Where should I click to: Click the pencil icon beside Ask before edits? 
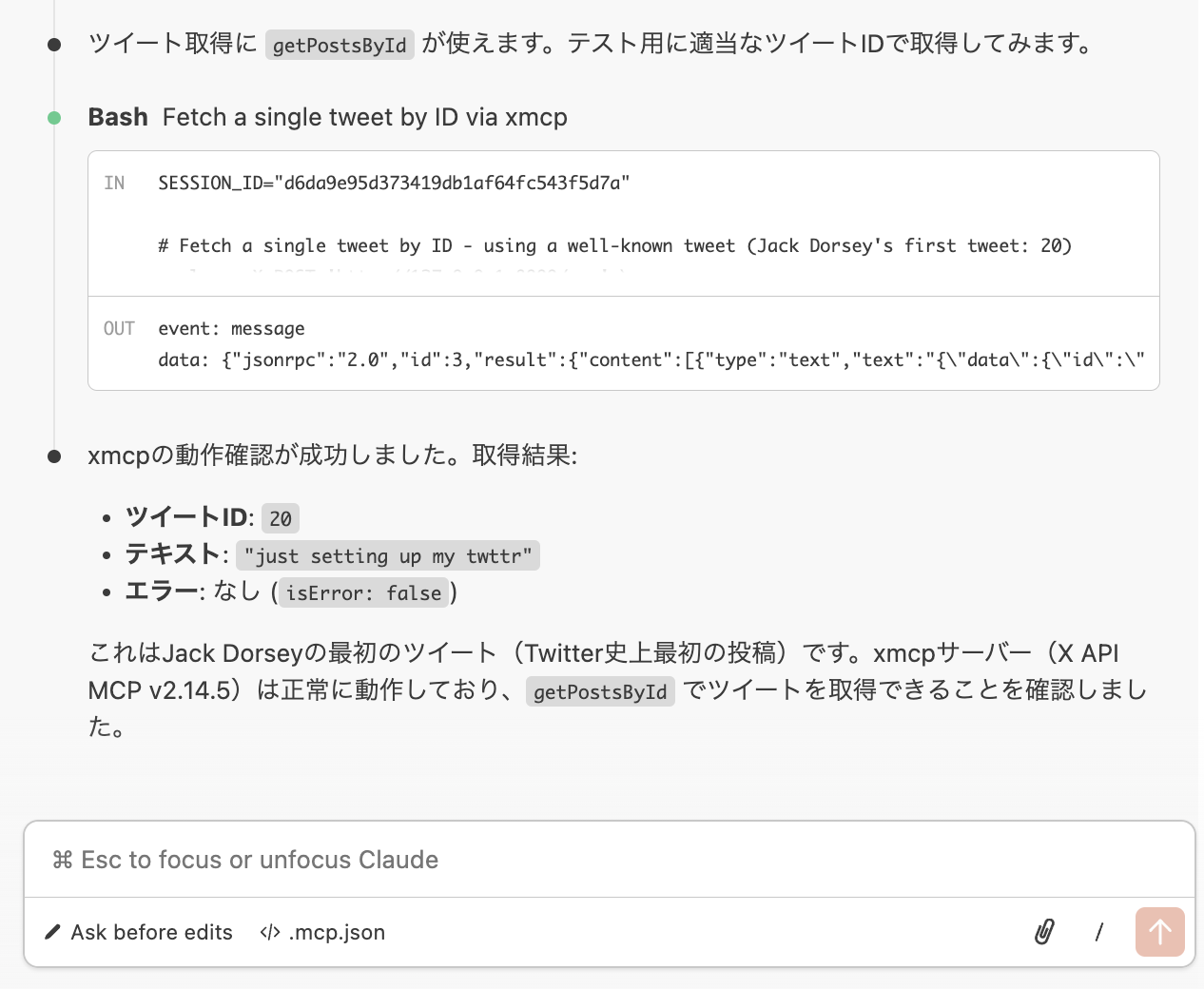52,932
